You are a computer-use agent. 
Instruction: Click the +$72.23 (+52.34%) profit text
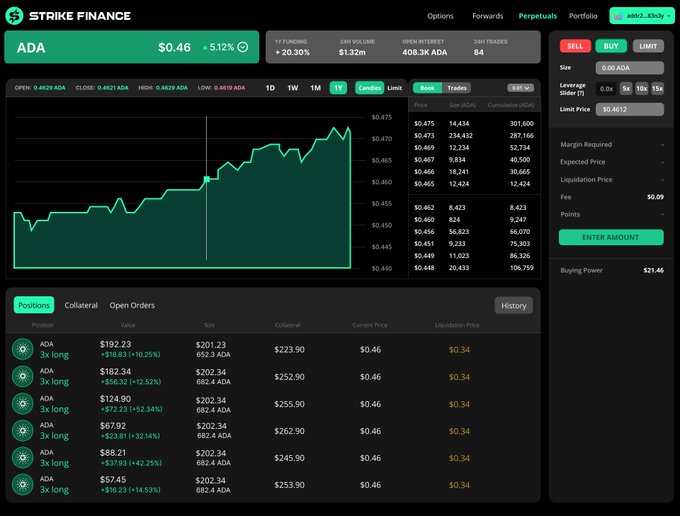coord(131,409)
